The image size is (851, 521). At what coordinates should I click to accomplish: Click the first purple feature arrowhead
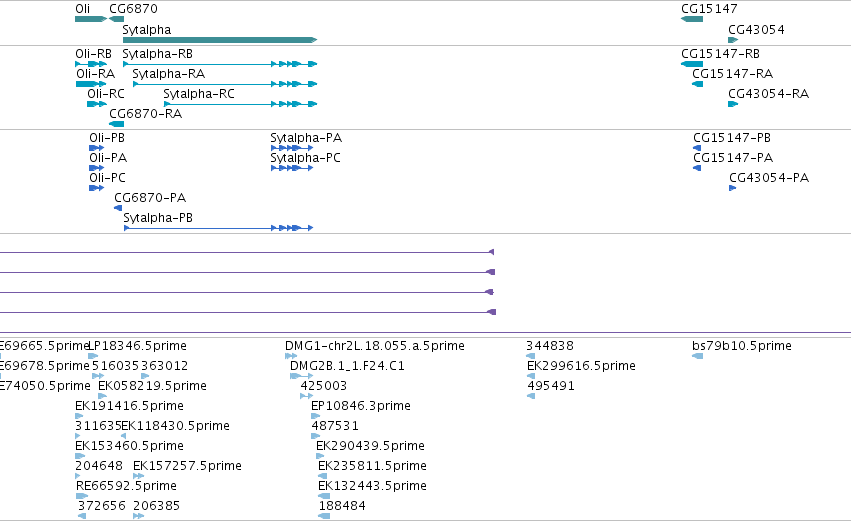[x=492, y=252]
